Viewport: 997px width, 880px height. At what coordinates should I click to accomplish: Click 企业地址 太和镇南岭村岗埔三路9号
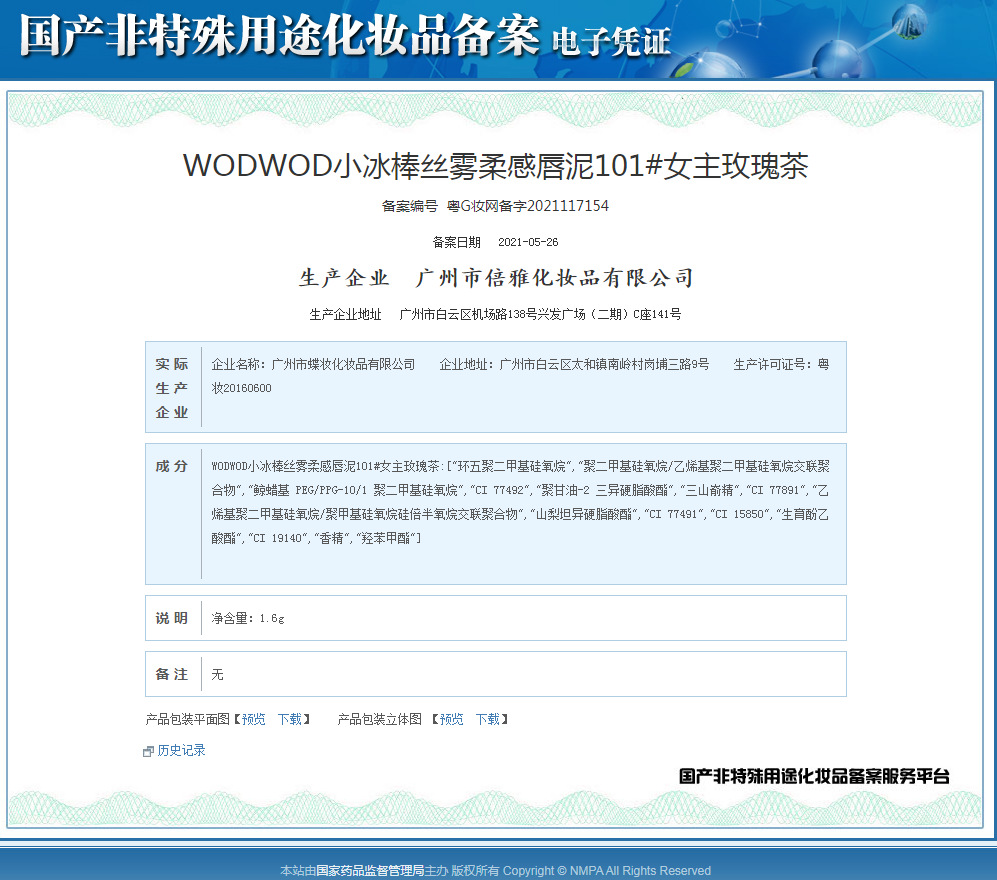point(574,364)
